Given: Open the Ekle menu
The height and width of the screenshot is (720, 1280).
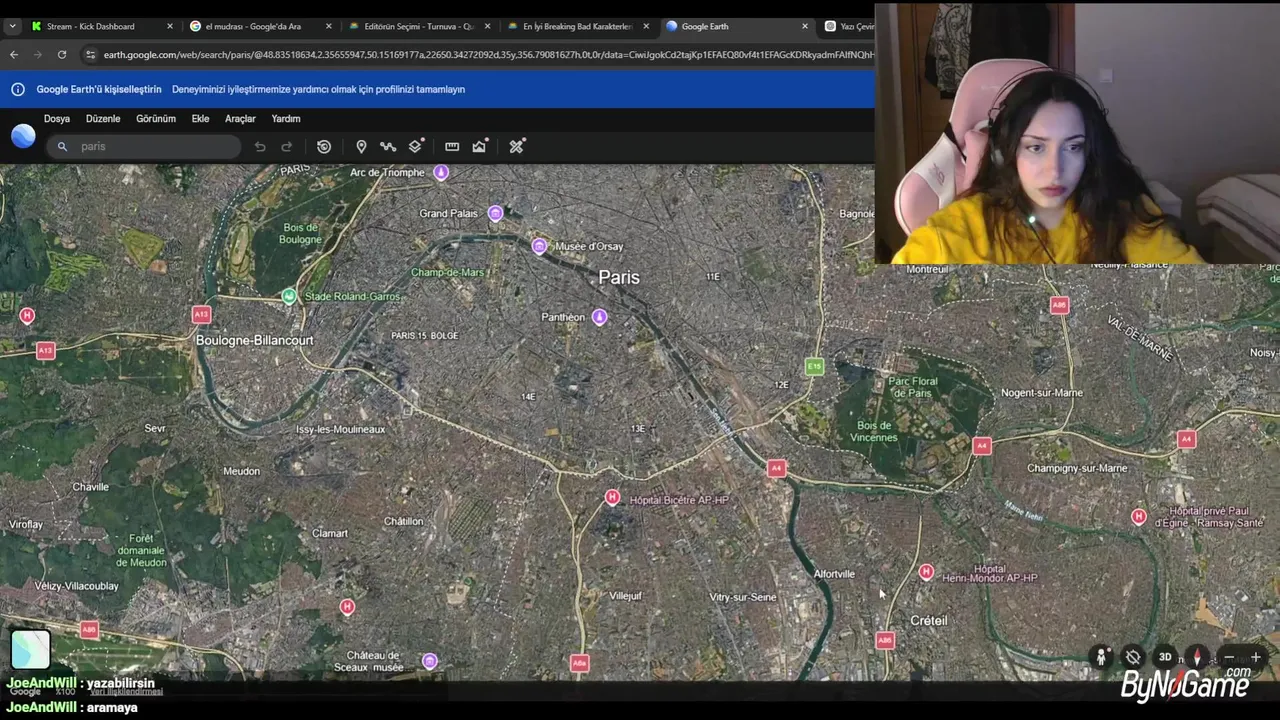Looking at the screenshot, I should tap(200, 119).
